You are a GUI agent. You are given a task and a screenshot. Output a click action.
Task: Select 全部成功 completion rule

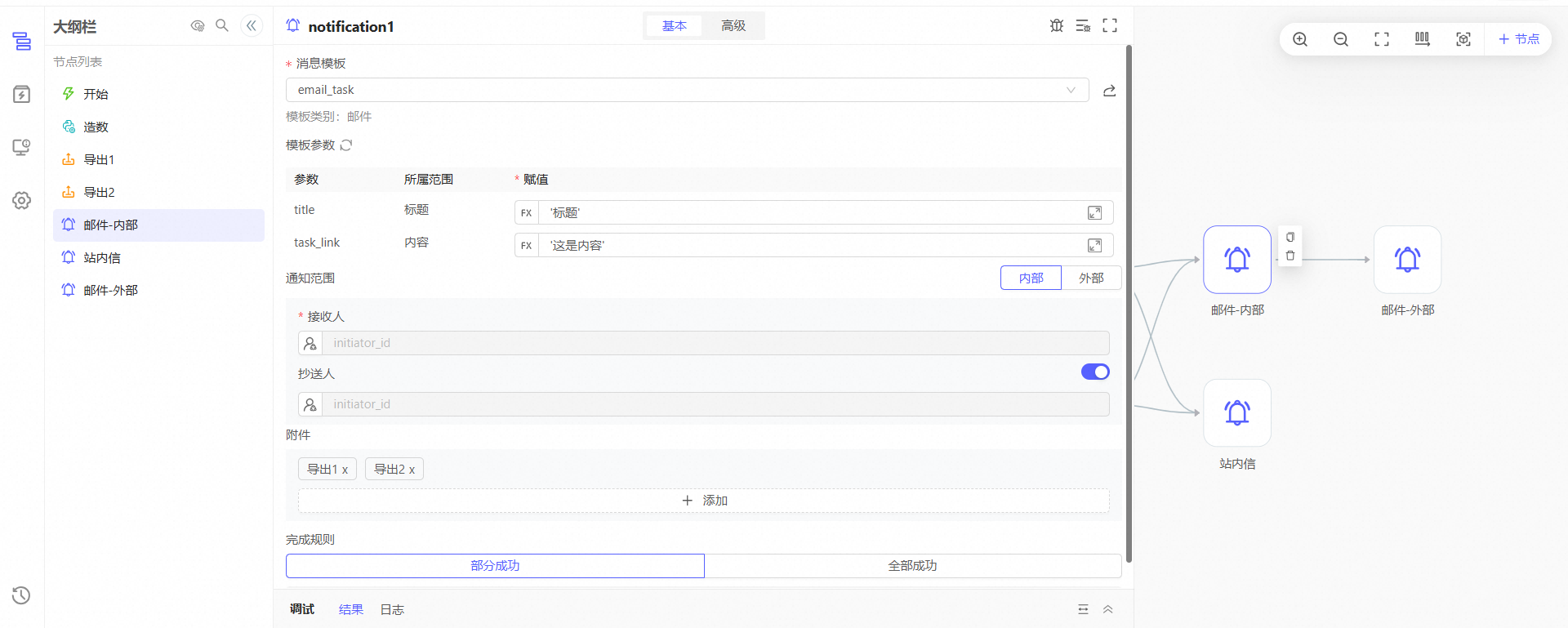[912, 566]
